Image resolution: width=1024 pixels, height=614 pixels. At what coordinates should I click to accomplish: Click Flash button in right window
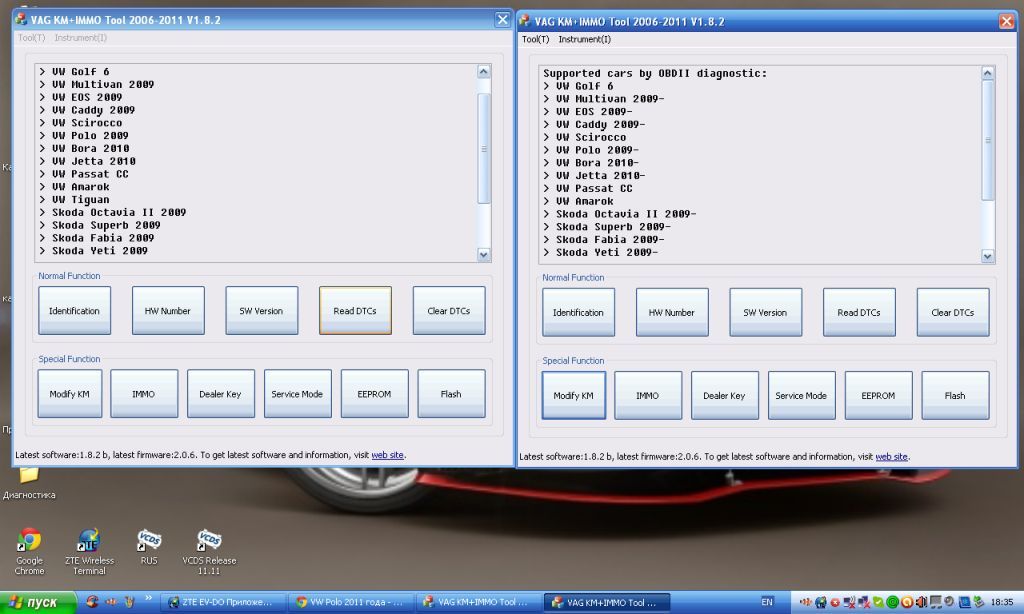coord(955,395)
